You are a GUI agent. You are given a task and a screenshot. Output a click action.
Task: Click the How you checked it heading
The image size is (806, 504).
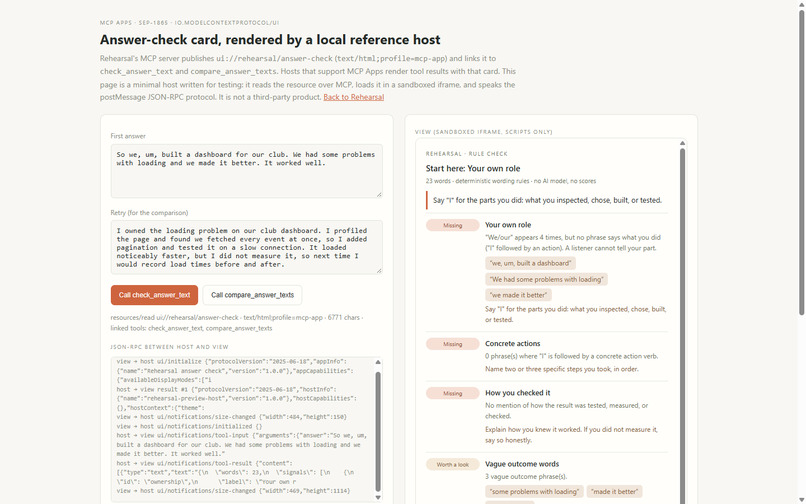tap(518, 393)
